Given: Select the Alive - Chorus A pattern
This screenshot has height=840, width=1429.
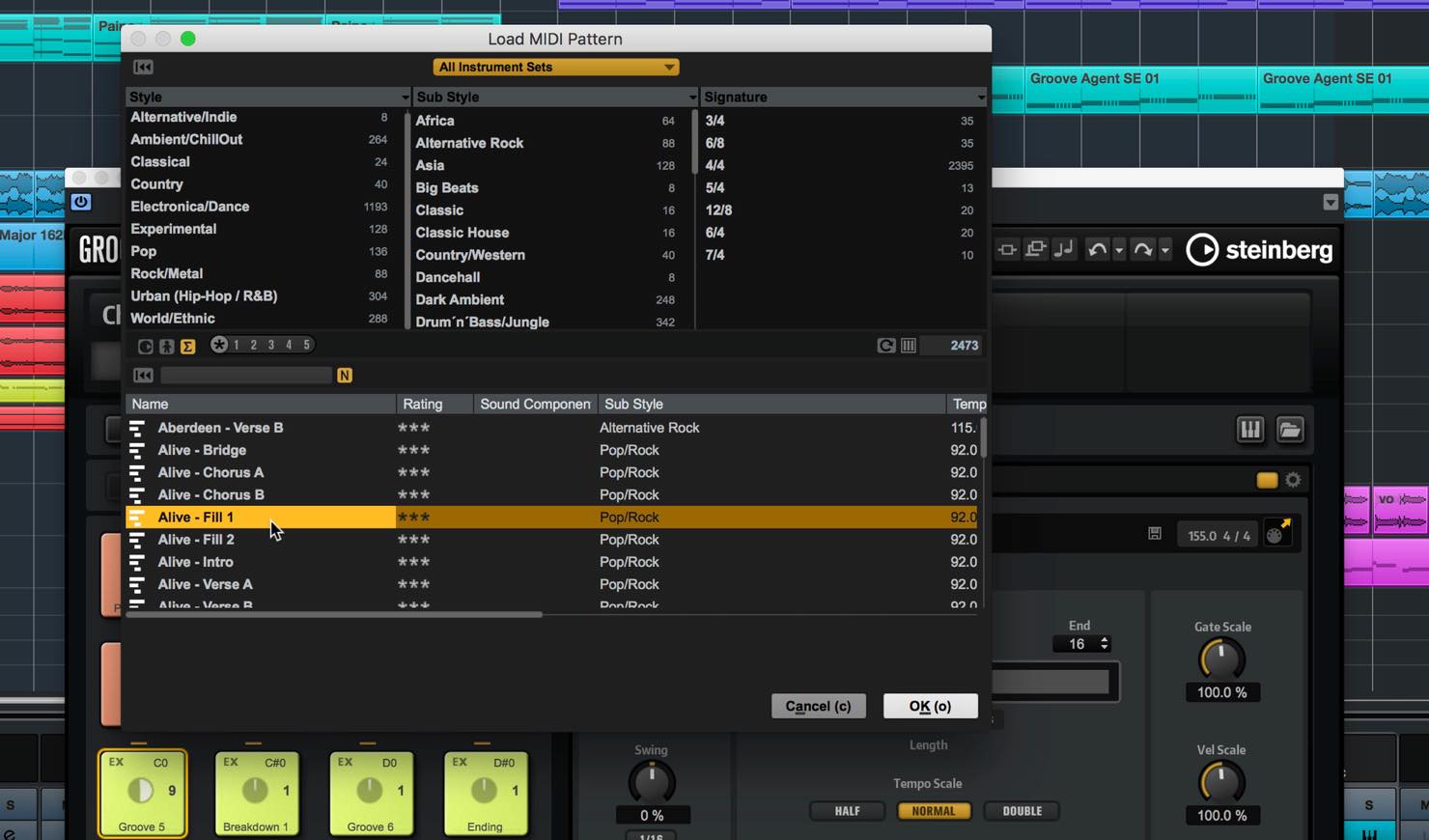Looking at the screenshot, I should pyautogui.click(x=551, y=472).
